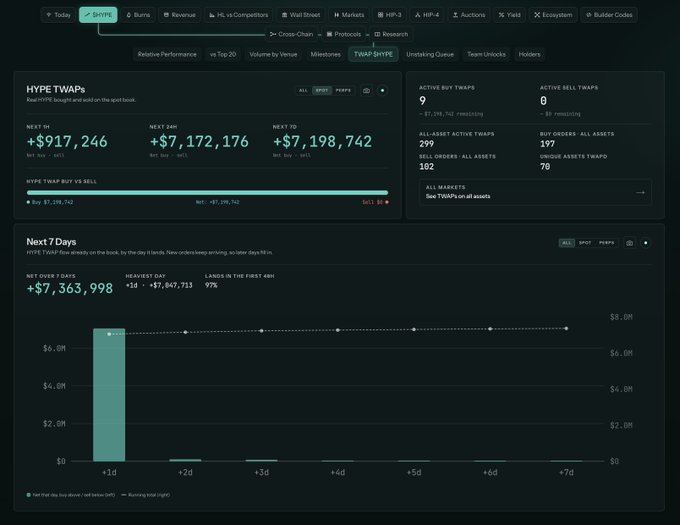This screenshot has width=680, height=525.
Task: Open the Today tab
Action: pyautogui.click(x=59, y=15)
